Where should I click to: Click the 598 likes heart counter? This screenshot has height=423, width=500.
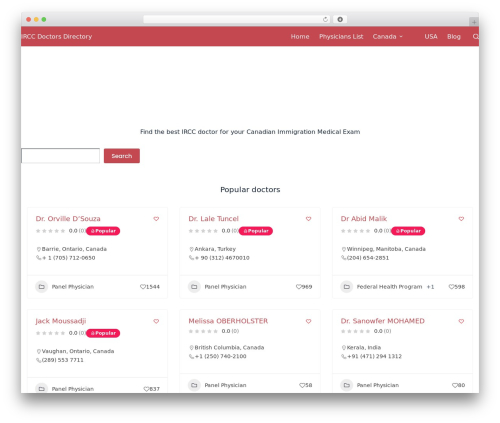pyautogui.click(x=457, y=287)
